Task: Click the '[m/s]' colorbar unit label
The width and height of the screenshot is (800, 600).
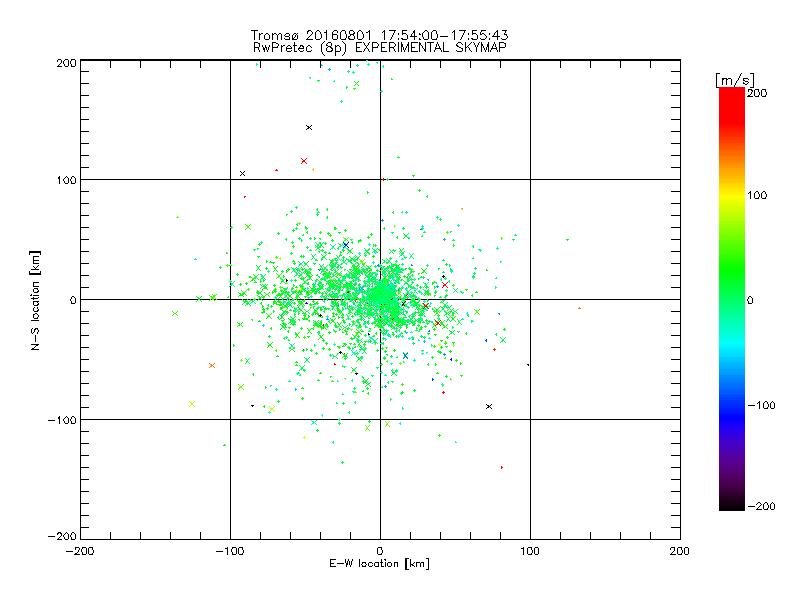Action: pyautogui.click(x=735, y=80)
